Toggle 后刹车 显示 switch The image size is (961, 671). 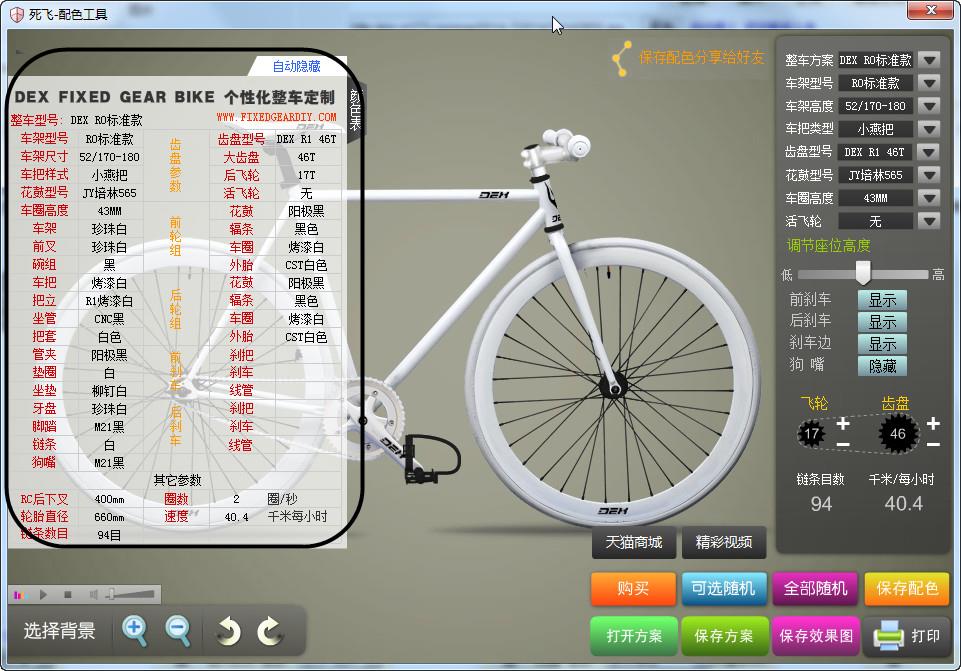point(883,322)
